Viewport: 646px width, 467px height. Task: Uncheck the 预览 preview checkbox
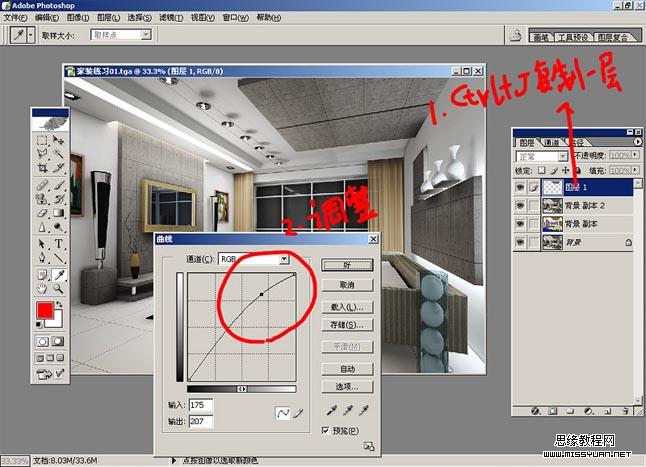tap(327, 430)
